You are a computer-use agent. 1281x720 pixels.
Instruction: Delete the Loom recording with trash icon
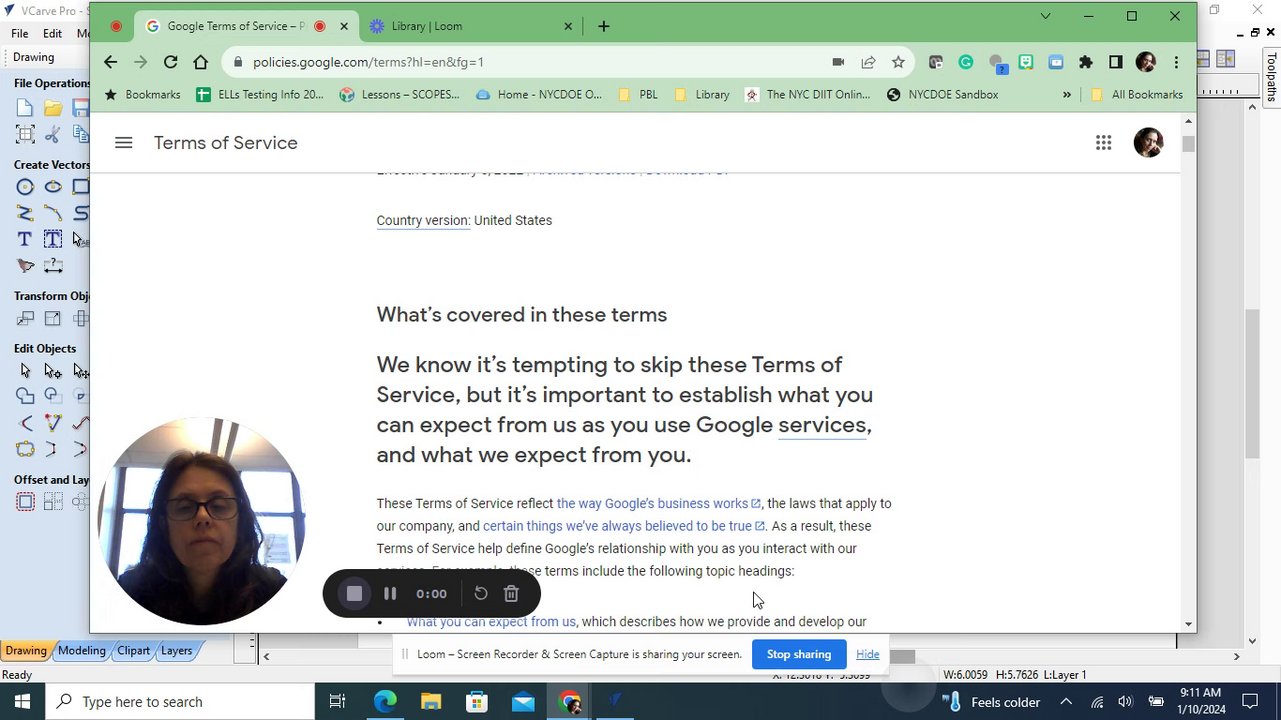coord(511,594)
